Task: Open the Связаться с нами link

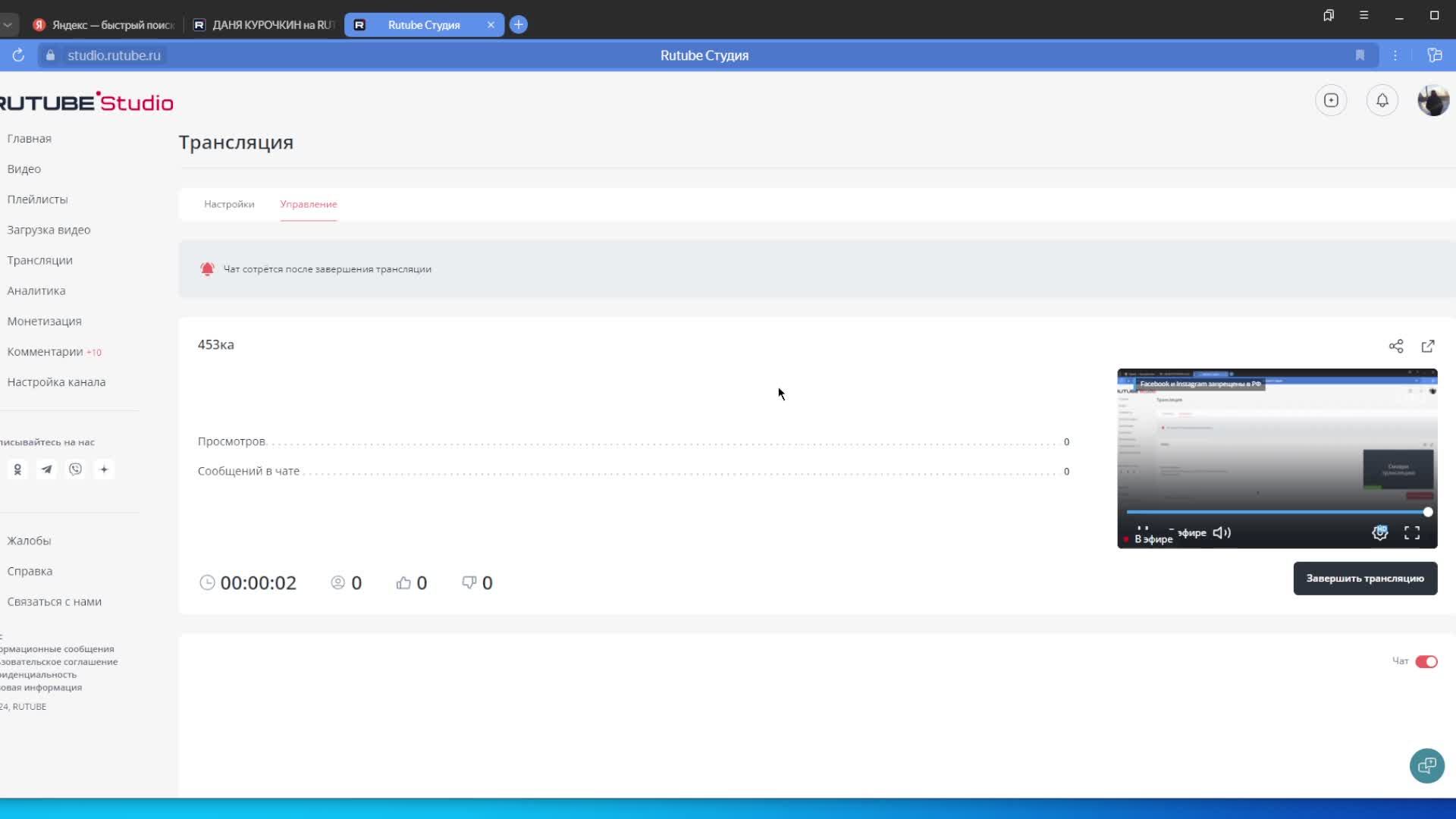Action: point(55,601)
